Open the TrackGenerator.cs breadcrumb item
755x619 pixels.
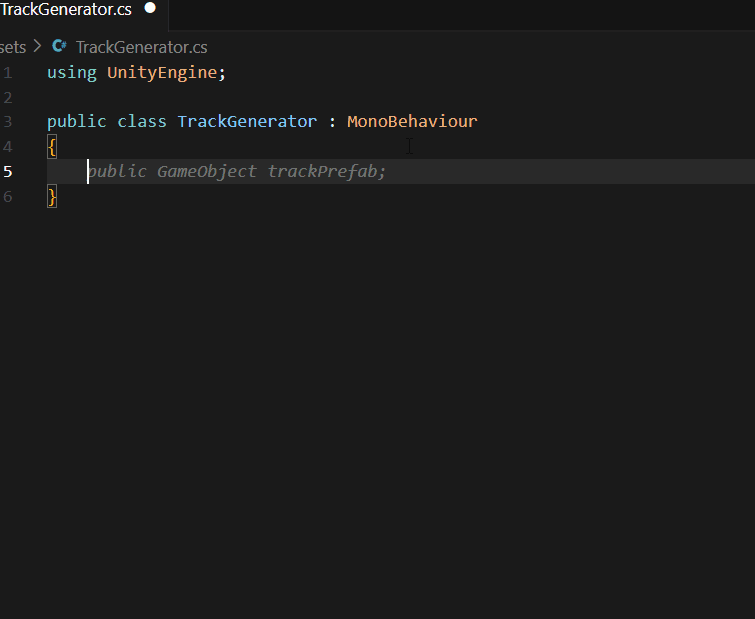[x=141, y=47]
